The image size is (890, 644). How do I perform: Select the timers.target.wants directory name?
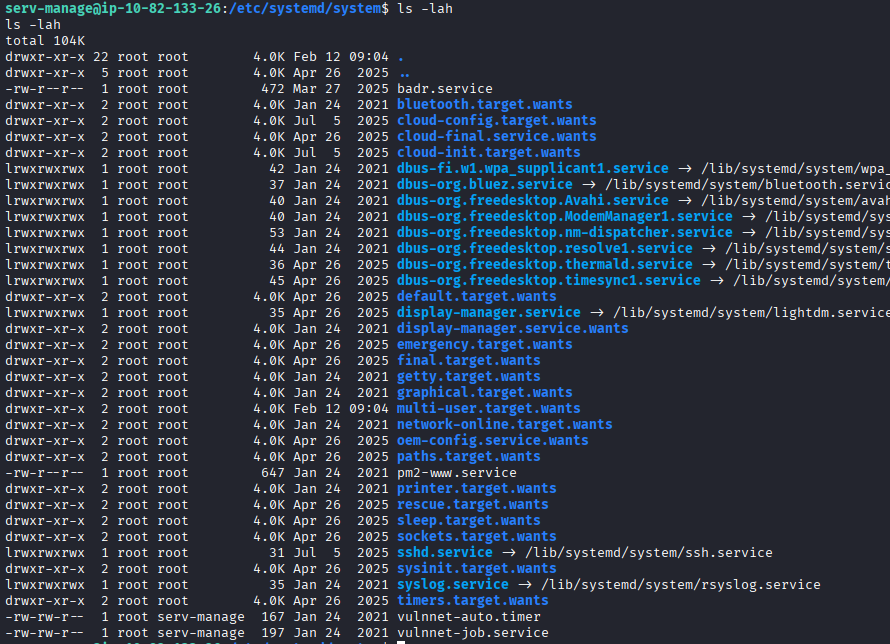pos(472,600)
